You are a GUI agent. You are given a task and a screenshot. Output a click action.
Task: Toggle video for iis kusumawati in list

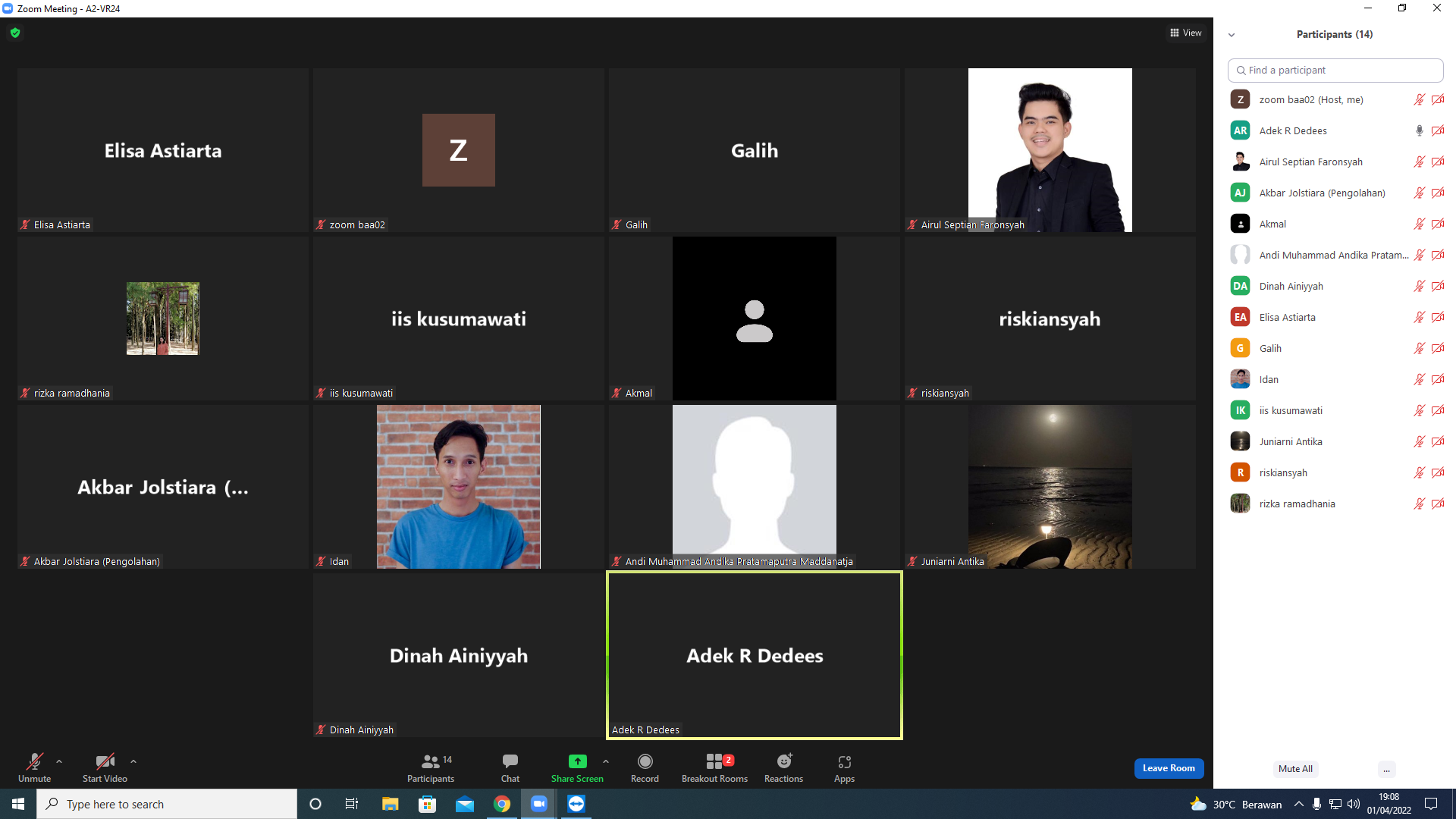(1437, 410)
